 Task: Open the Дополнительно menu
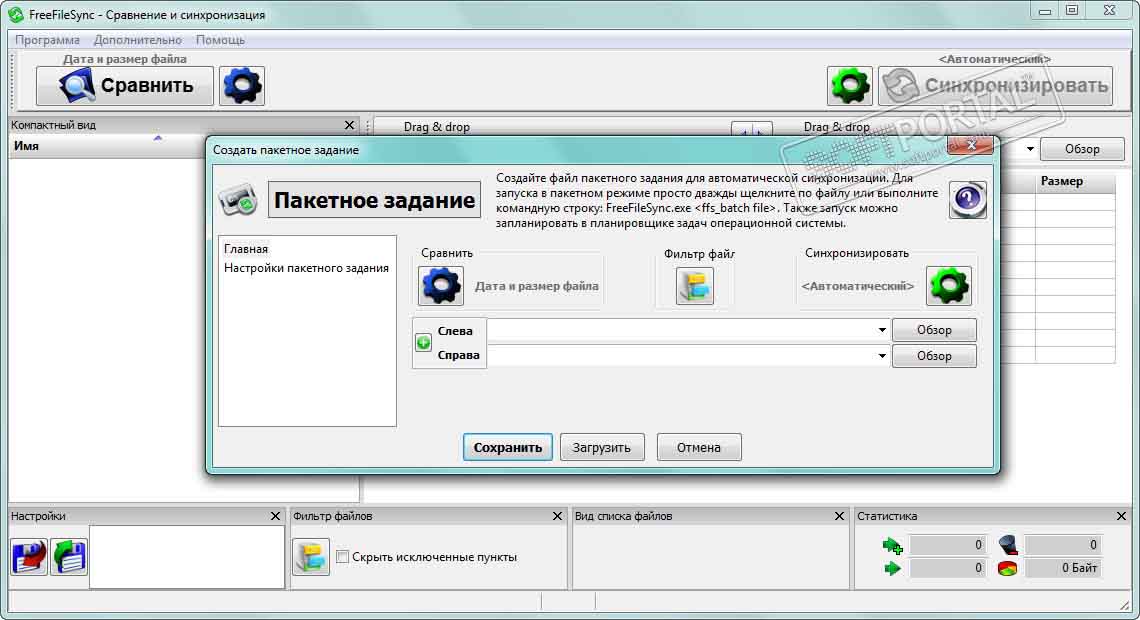(137, 40)
